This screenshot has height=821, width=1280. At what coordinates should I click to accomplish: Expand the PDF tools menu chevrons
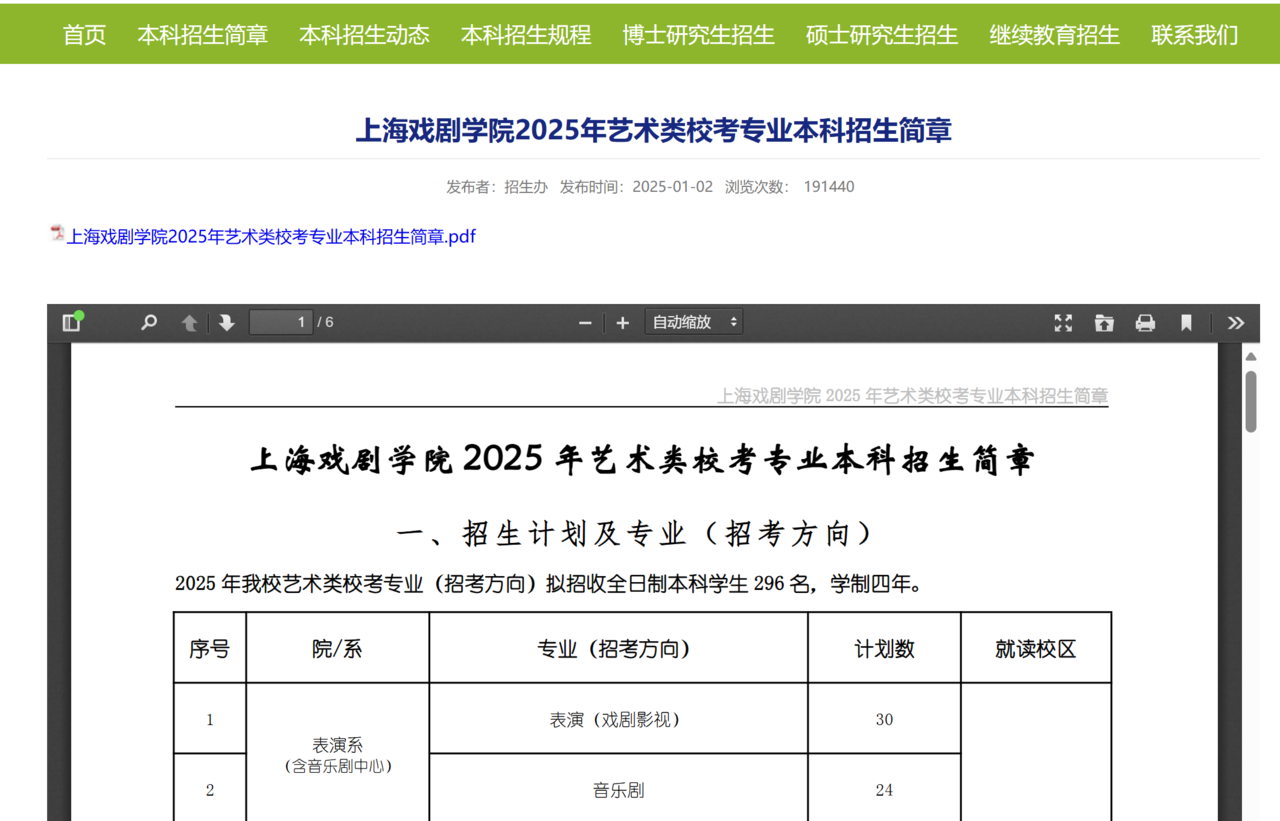coord(1236,322)
